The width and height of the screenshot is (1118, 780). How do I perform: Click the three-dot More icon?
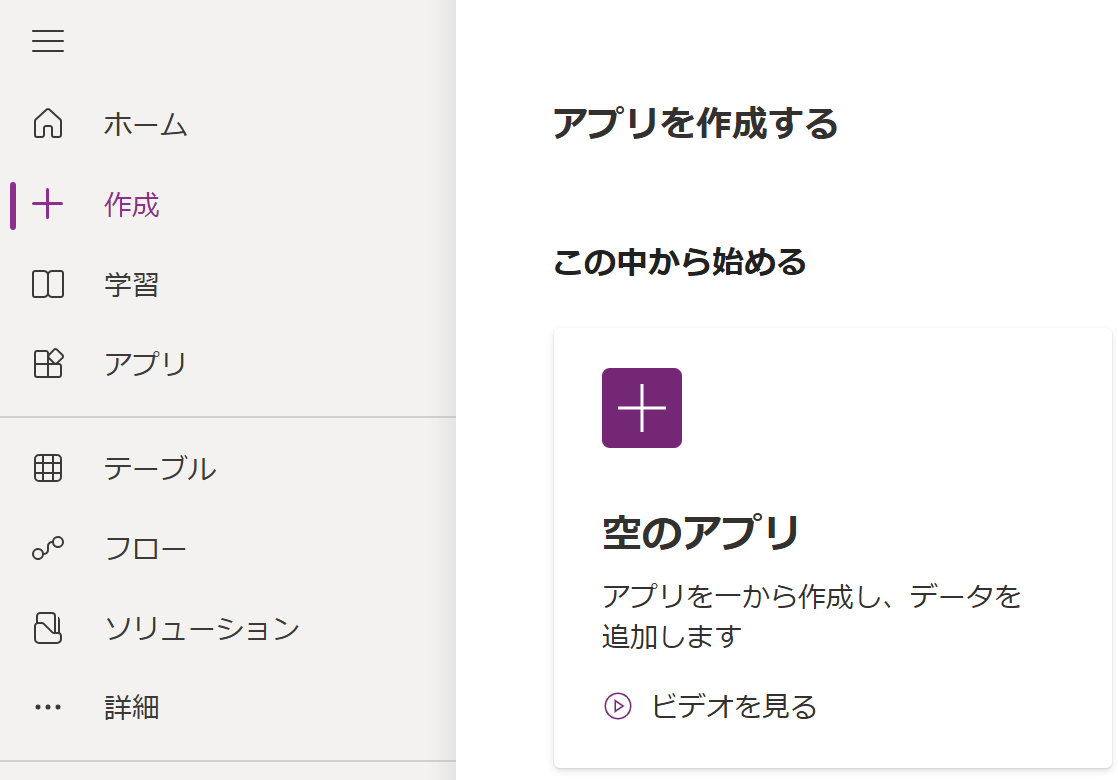click(48, 707)
